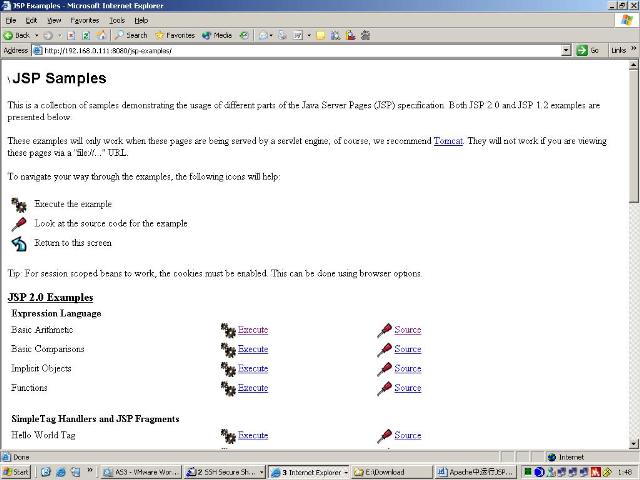Click gears icon in Basic Arithmetic row
This screenshot has height=480, width=640.
tap(228, 330)
